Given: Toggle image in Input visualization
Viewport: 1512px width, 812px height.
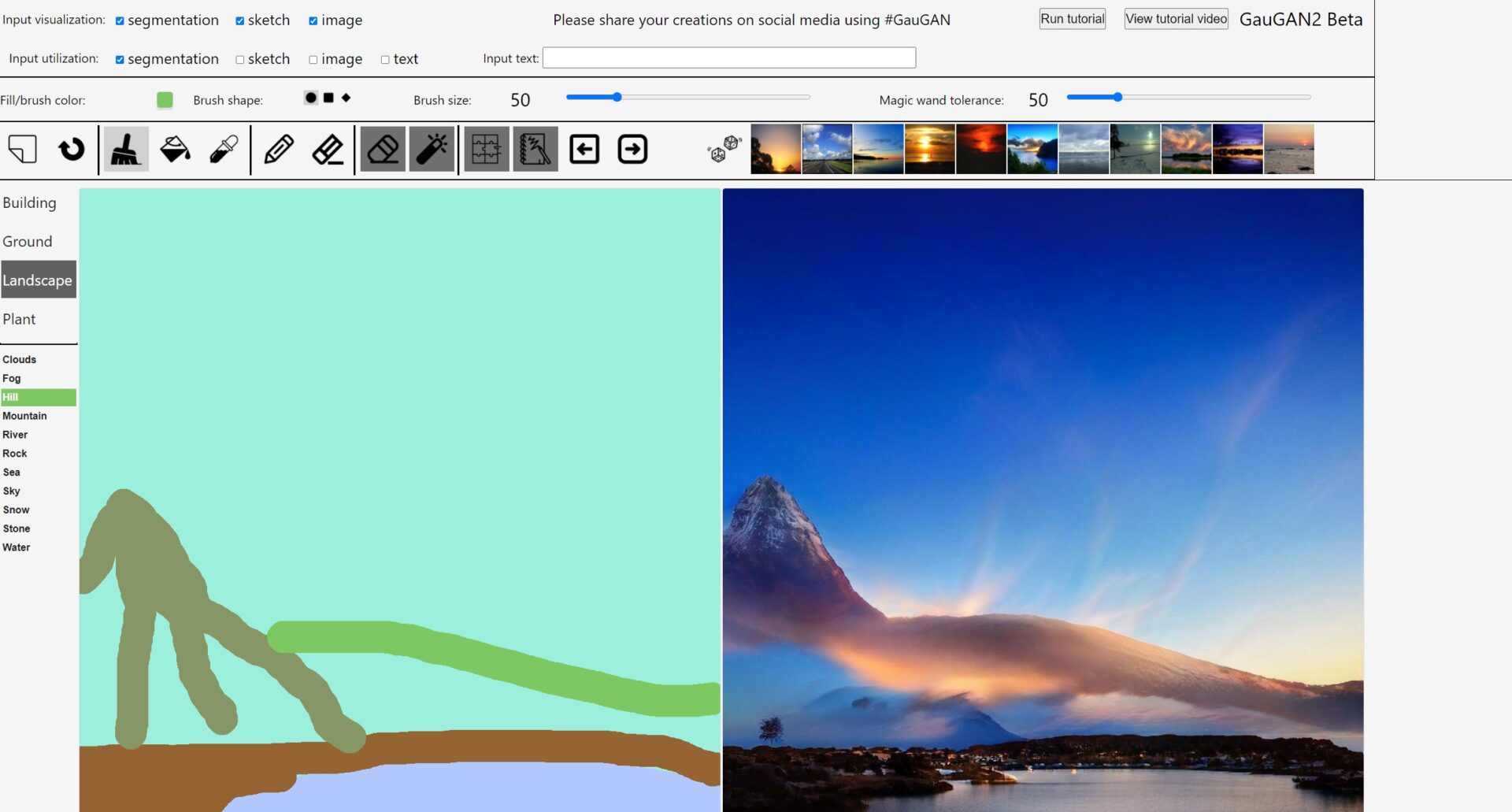Looking at the screenshot, I should click(313, 21).
